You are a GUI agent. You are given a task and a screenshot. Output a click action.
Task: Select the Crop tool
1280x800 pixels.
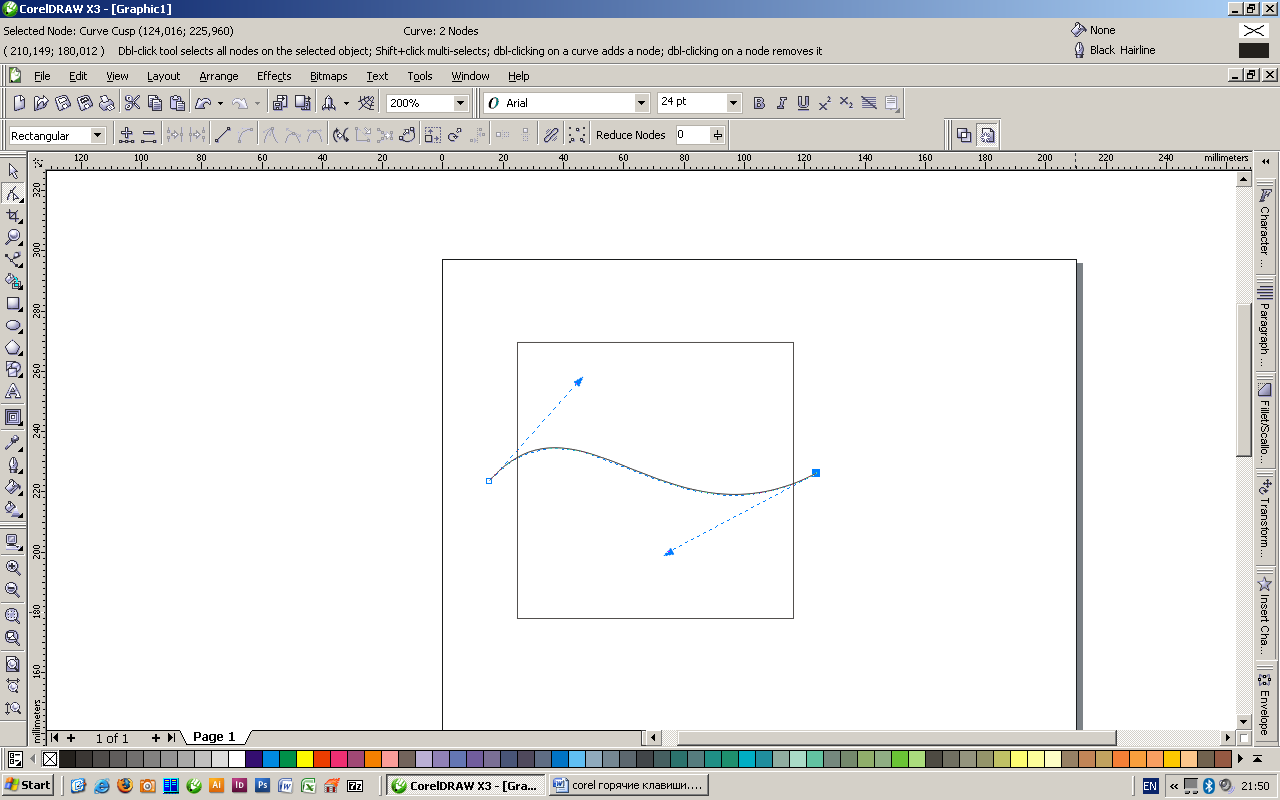(x=13, y=215)
